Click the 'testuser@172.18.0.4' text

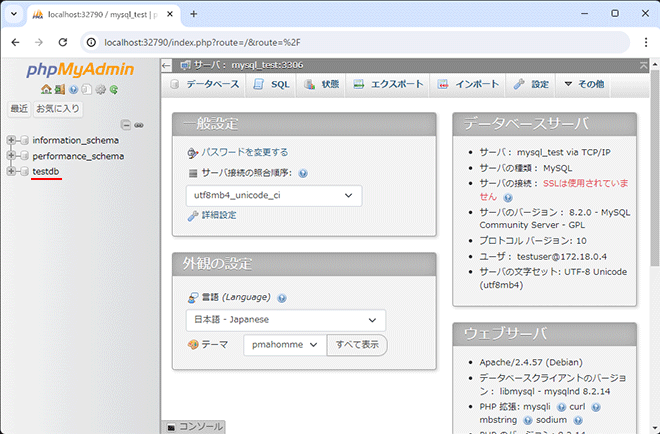(562, 257)
